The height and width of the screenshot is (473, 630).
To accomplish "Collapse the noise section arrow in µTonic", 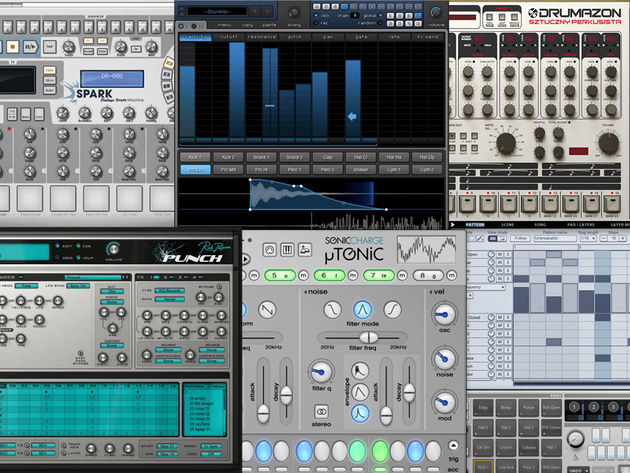I will (x=305, y=292).
